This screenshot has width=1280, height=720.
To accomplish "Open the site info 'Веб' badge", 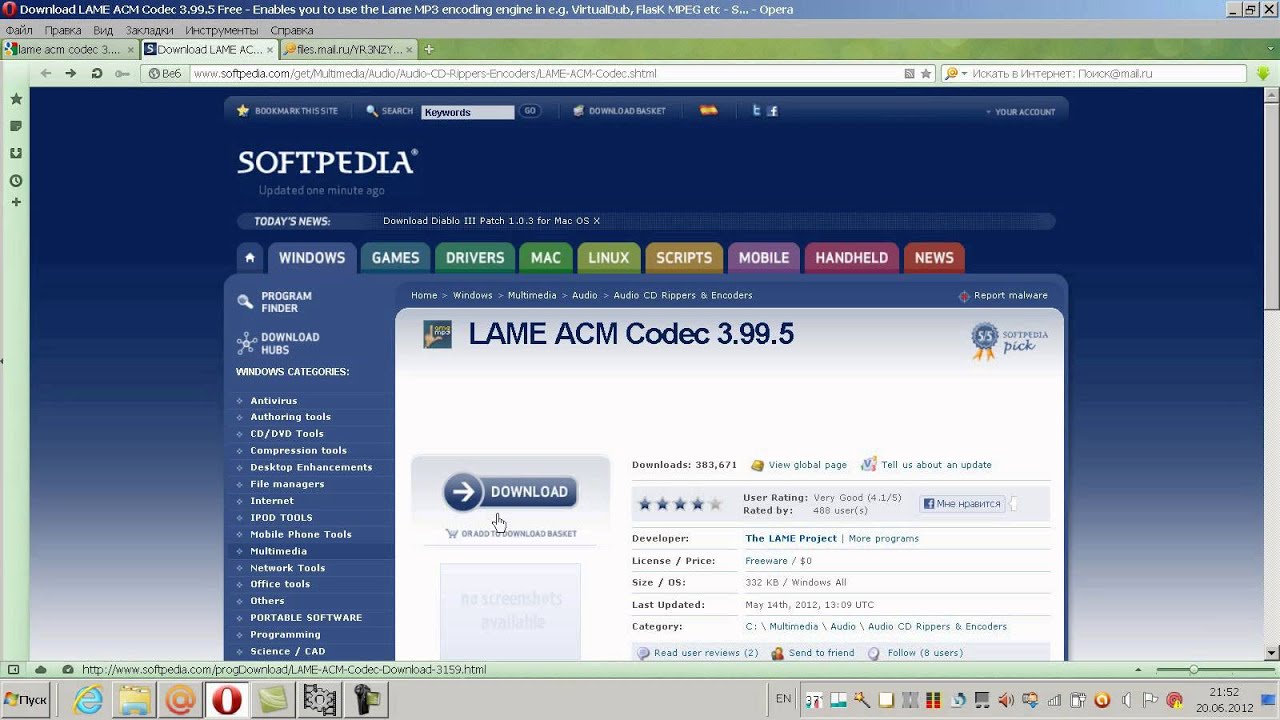I will [x=165, y=73].
